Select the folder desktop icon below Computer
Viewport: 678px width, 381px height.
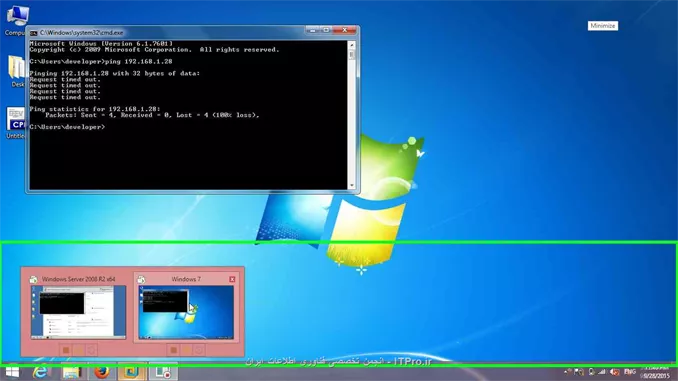[16, 72]
